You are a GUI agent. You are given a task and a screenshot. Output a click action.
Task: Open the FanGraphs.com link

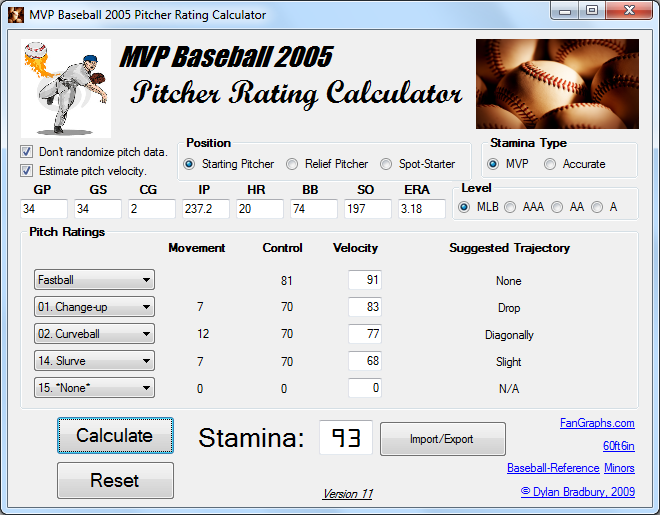[597, 423]
